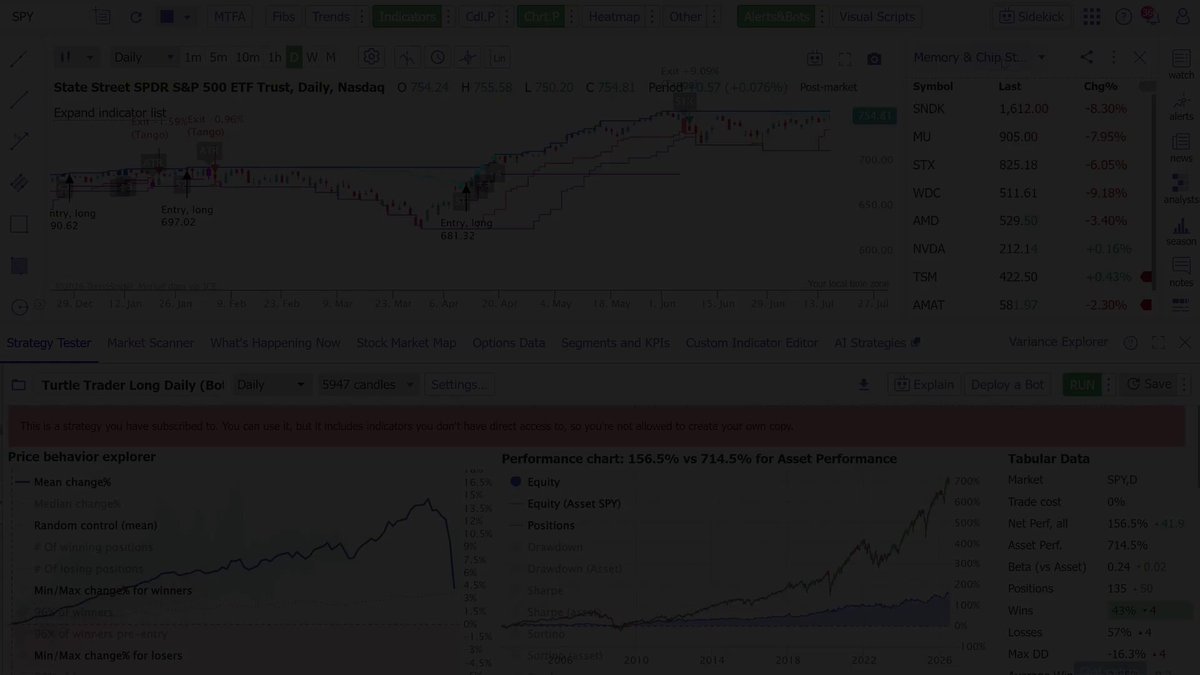Viewport: 1200px width, 675px height.
Task: Toggle the Indicators button on toolbar
Action: click(408, 17)
